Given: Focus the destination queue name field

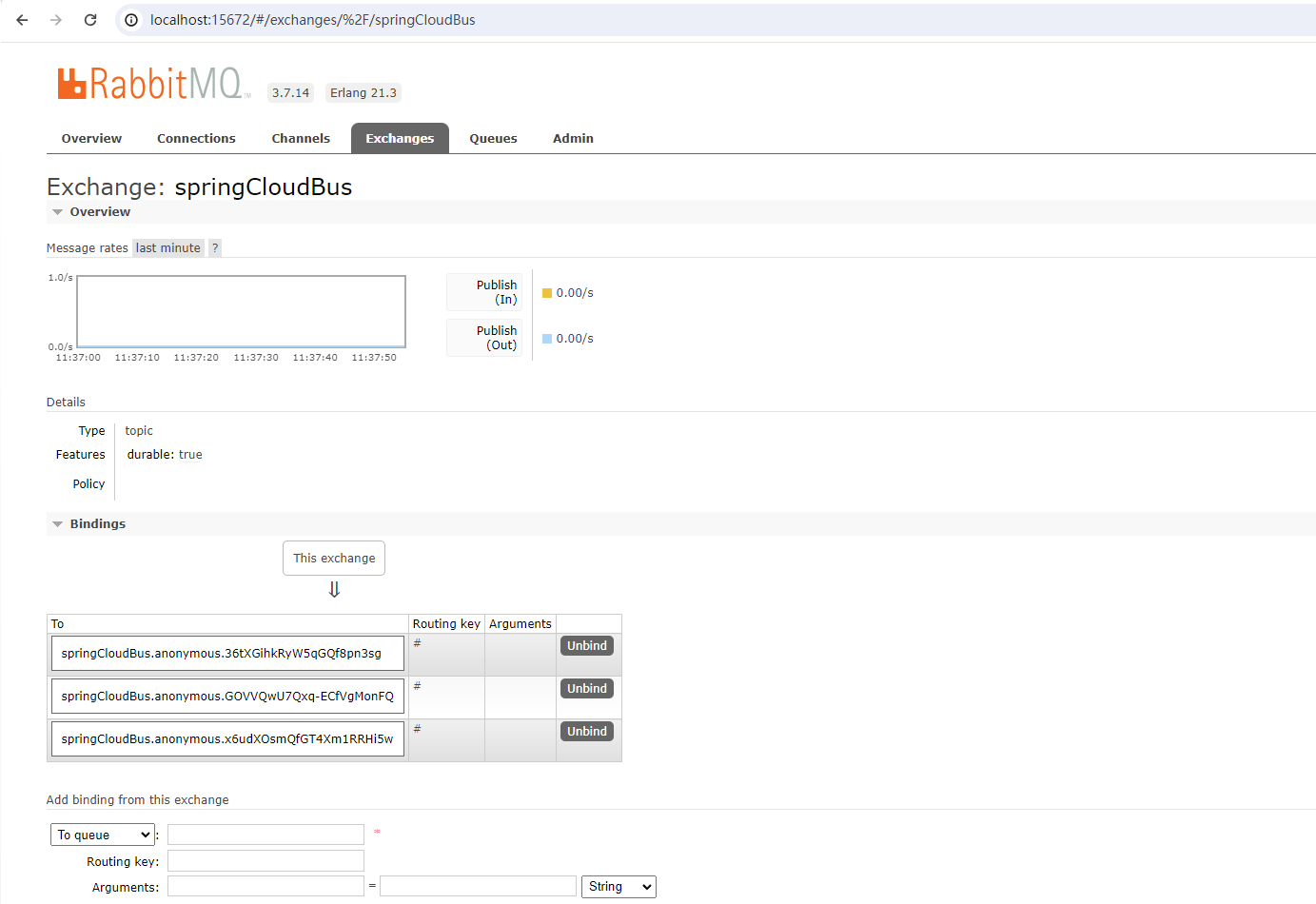Looking at the screenshot, I should click(265, 835).
